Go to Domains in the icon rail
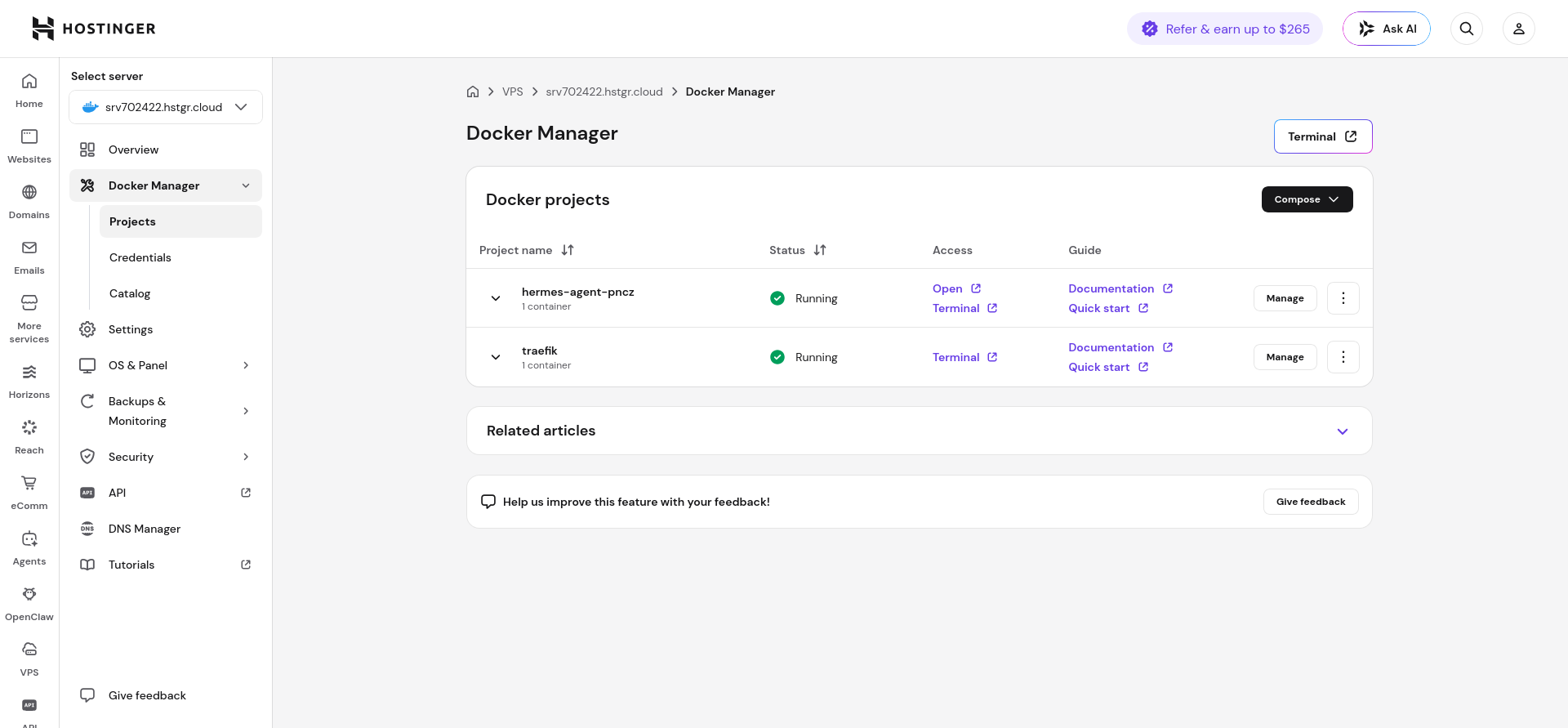 [29, 202]
